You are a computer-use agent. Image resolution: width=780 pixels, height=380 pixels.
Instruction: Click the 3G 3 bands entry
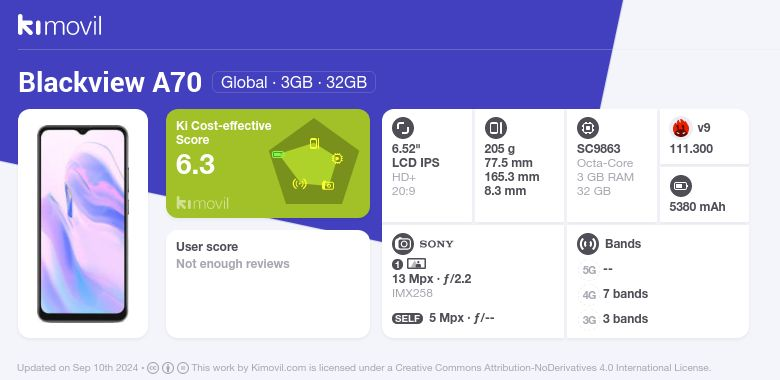(x=614, y=319)
